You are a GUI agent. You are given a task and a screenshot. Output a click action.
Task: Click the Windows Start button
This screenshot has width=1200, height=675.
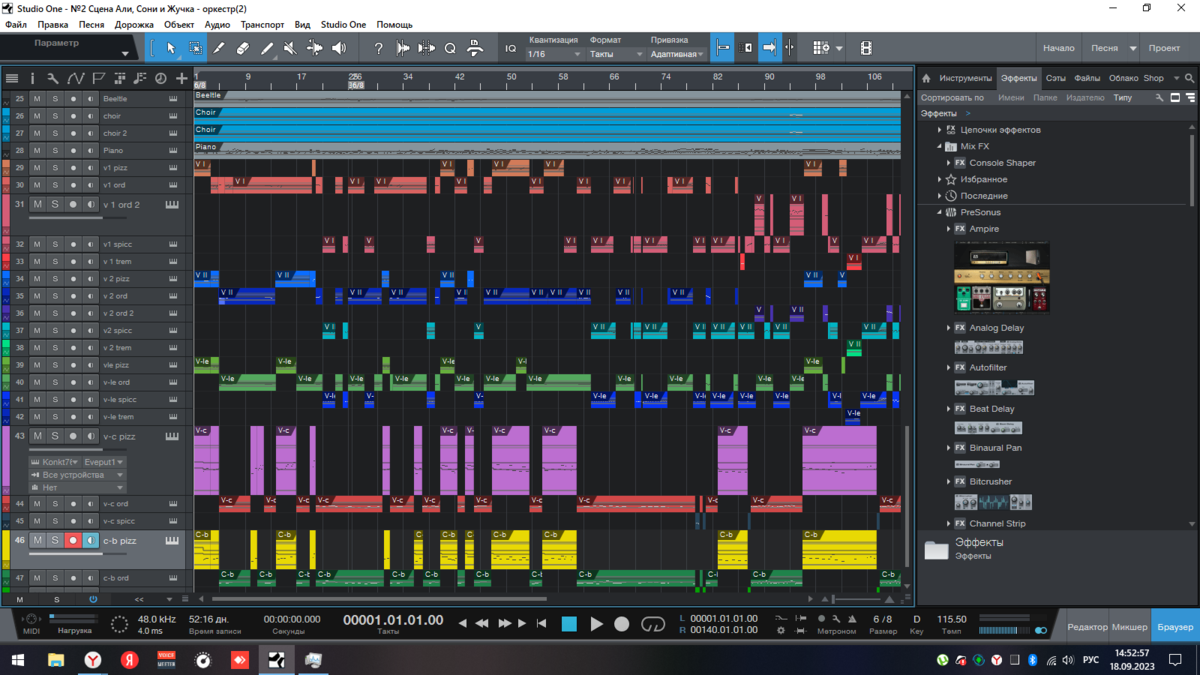(x=18, y=660)
